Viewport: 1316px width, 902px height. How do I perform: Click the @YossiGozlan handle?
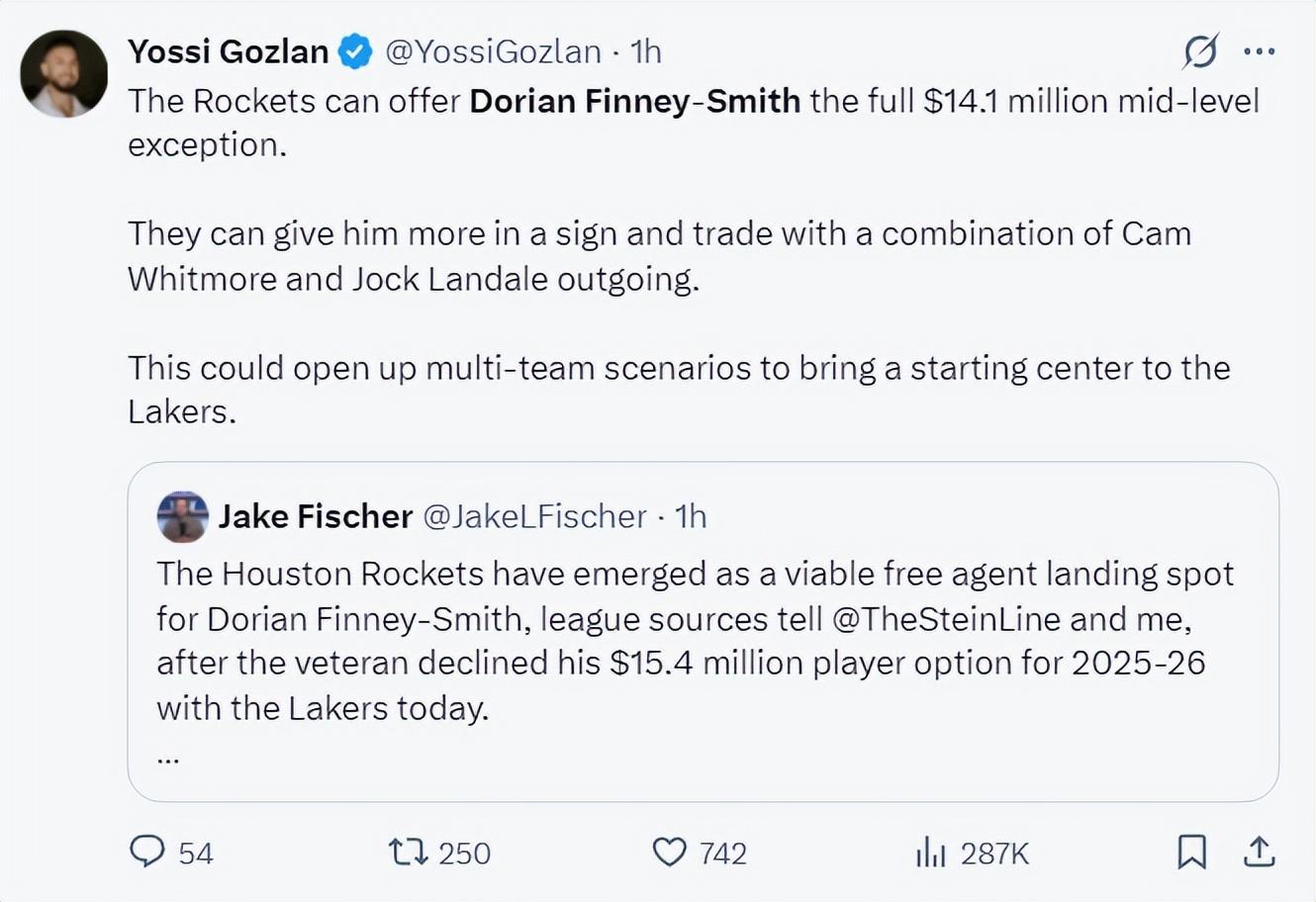pyautogui.click(x=492, y=51)
